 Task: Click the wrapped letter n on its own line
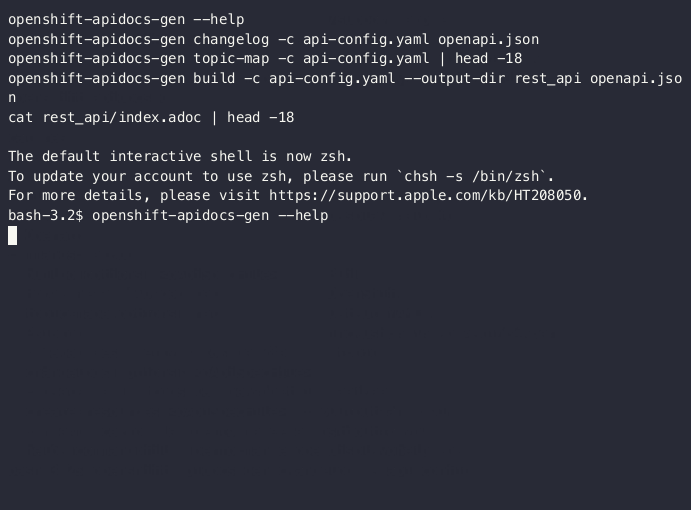[12, 98]
